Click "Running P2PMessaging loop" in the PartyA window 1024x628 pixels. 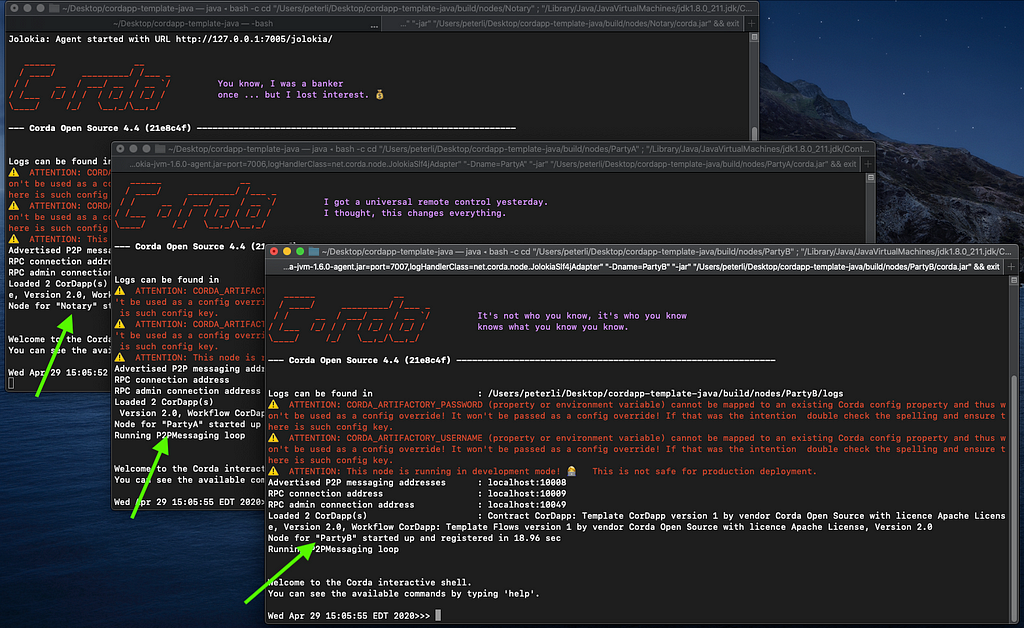(180, 435)
